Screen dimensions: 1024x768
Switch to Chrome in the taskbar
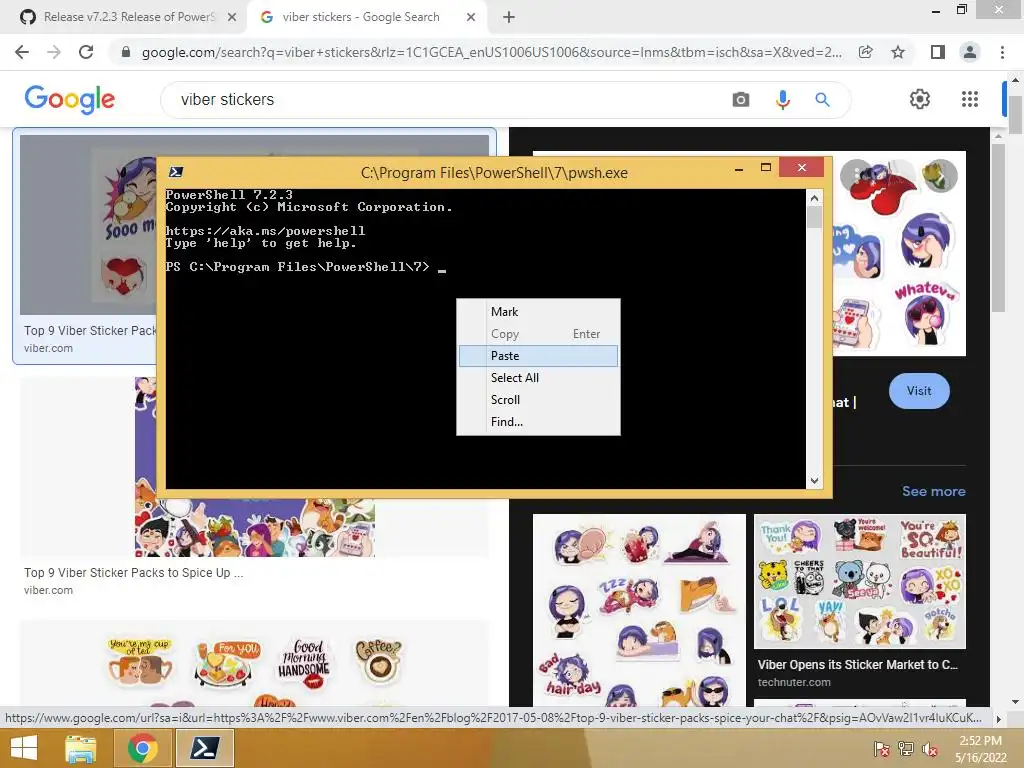[x=142, y=748]
